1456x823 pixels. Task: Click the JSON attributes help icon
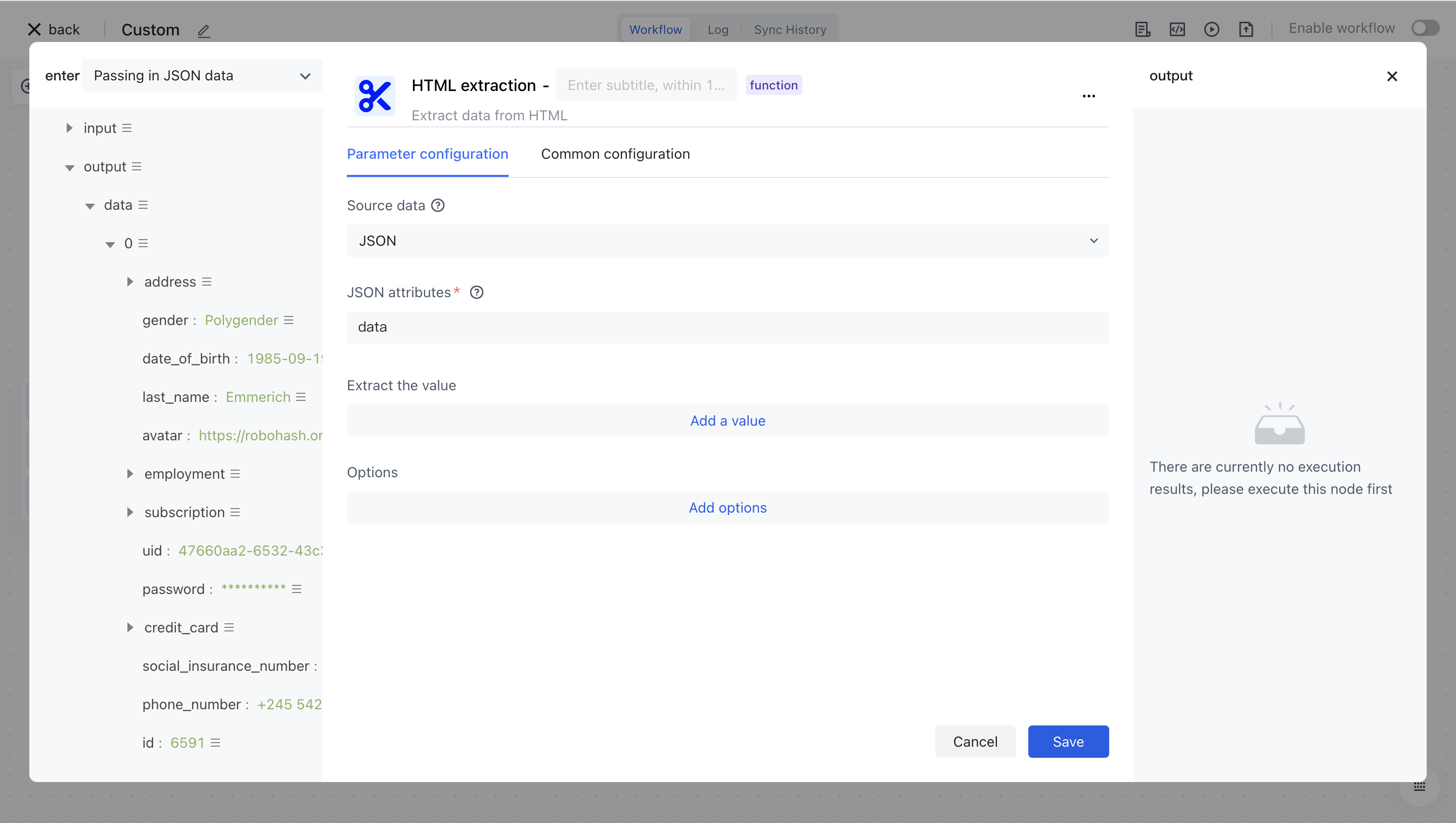click(476, 292)
